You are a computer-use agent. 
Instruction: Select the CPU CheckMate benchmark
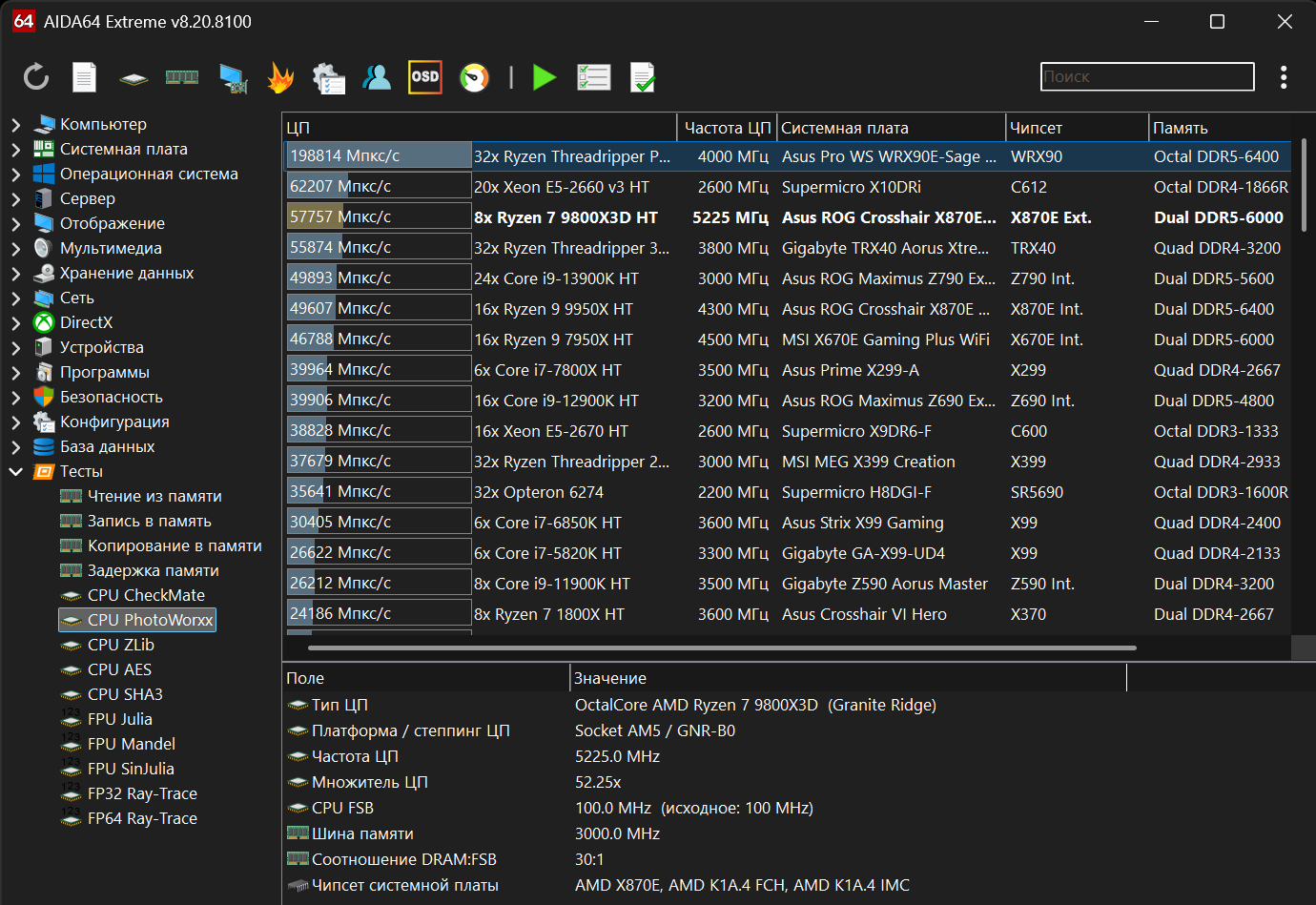coord(146,595)
